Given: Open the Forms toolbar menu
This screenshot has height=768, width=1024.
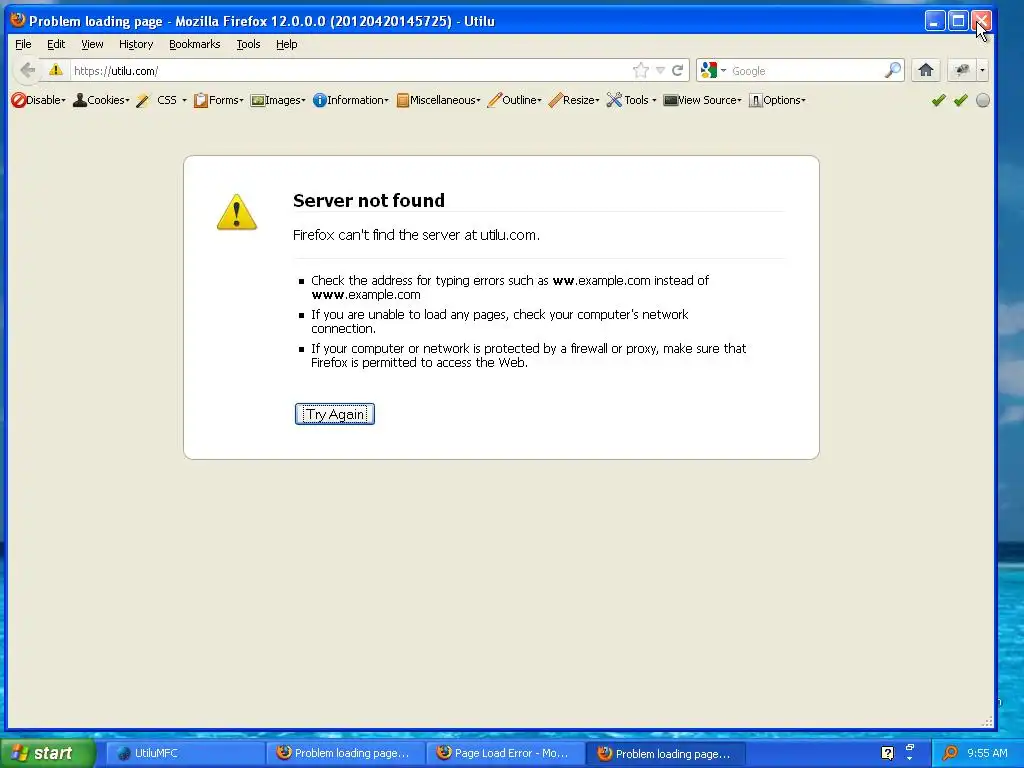Looking at the screenshot, I should (218, 100).
